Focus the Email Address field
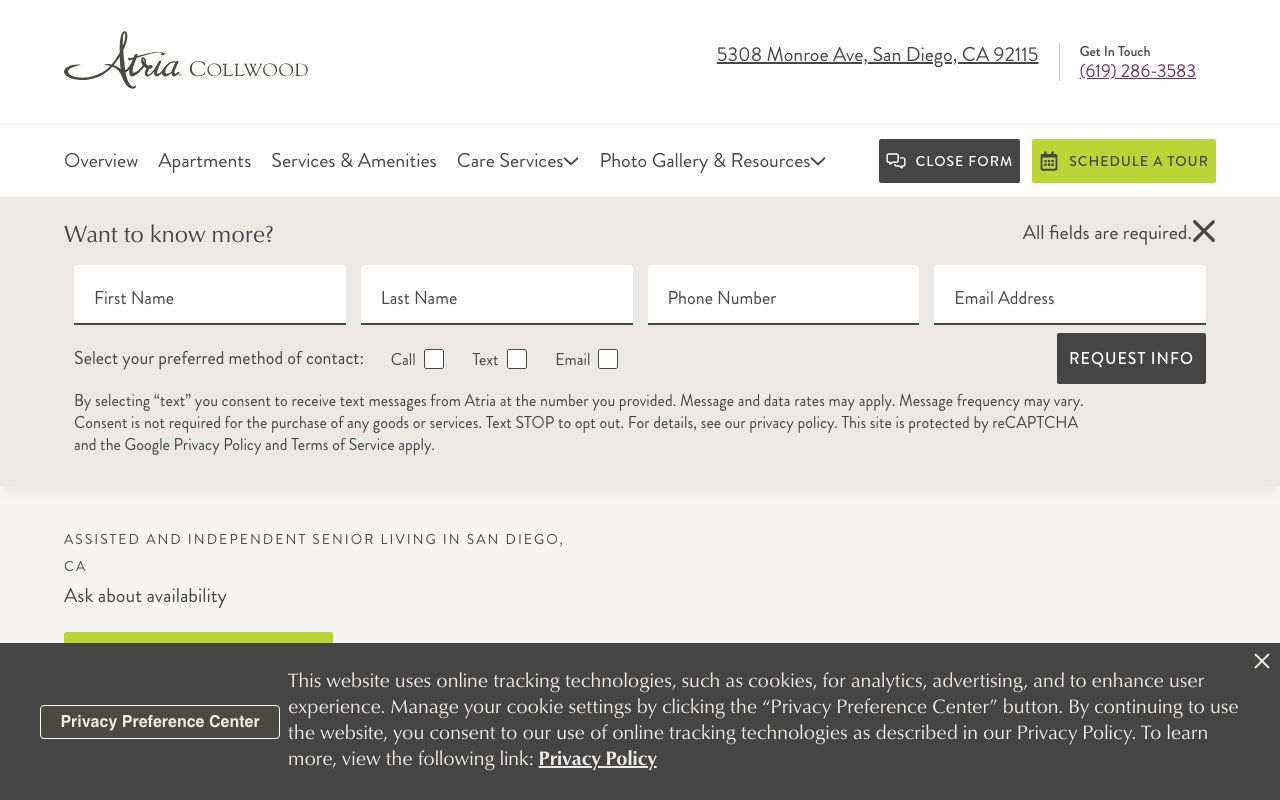This screenshot has height=800, width=1280. pyautogui.click(x=1070, y=295)
